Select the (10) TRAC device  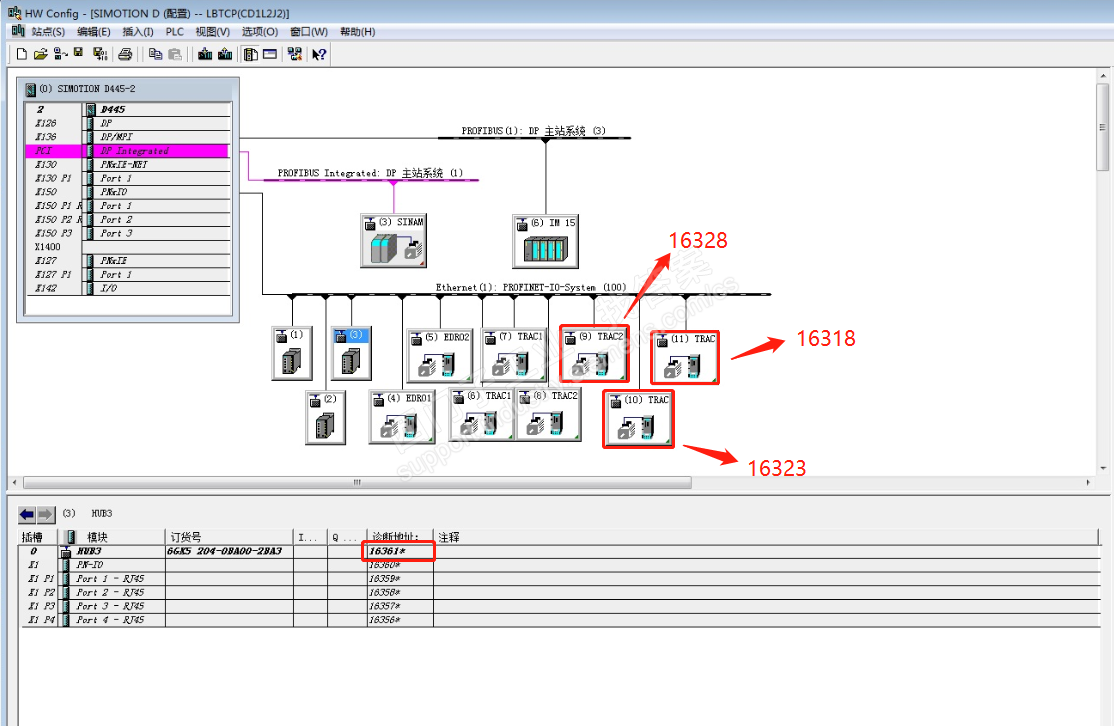(639, 419)
